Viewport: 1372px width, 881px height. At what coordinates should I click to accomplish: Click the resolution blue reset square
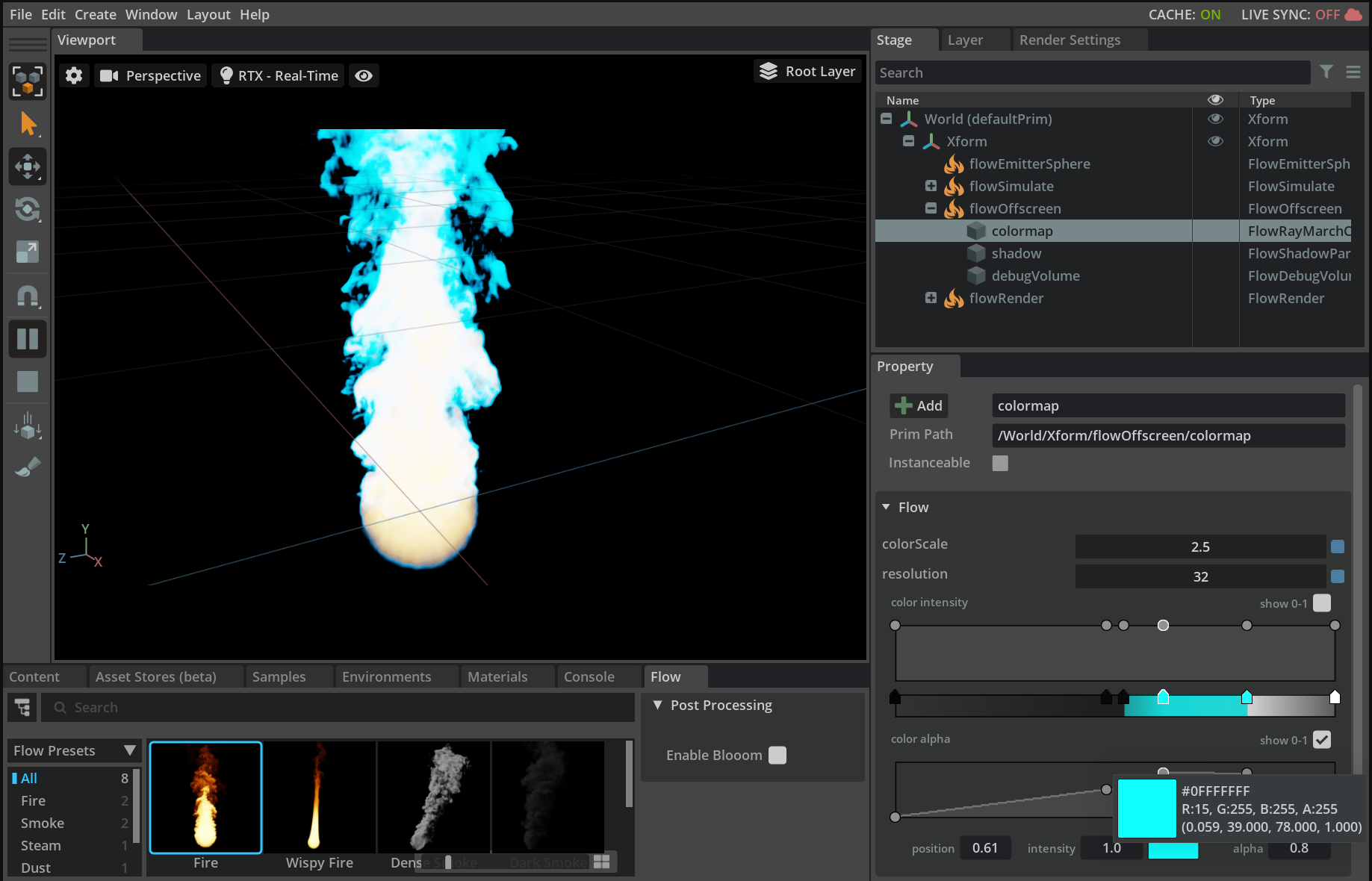pos(1338,576)
